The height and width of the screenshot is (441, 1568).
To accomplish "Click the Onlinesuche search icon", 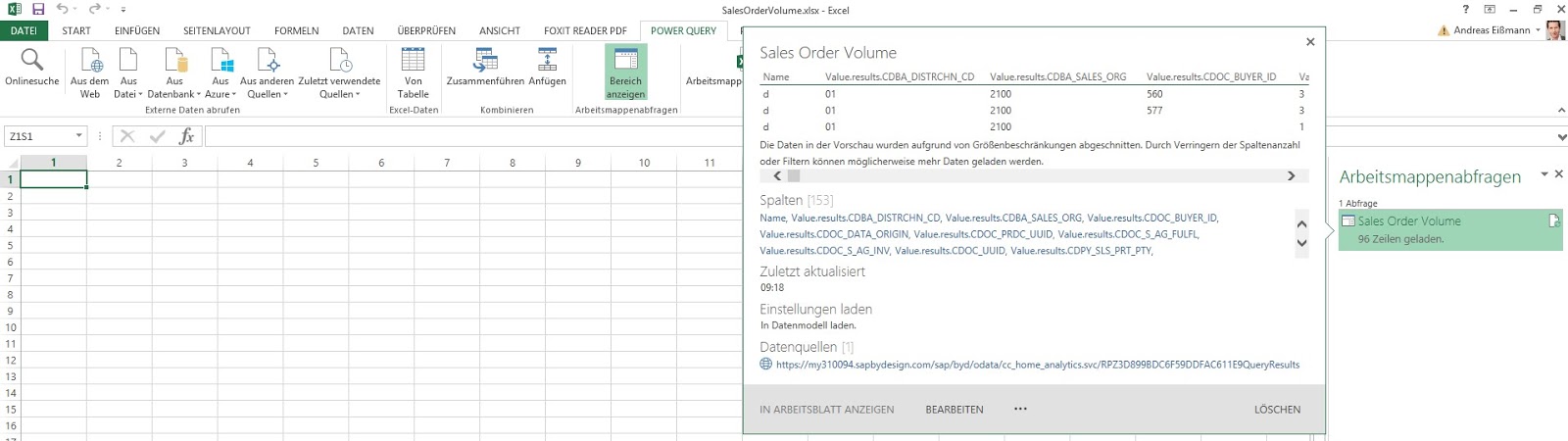I will click(x=32, y=61).
